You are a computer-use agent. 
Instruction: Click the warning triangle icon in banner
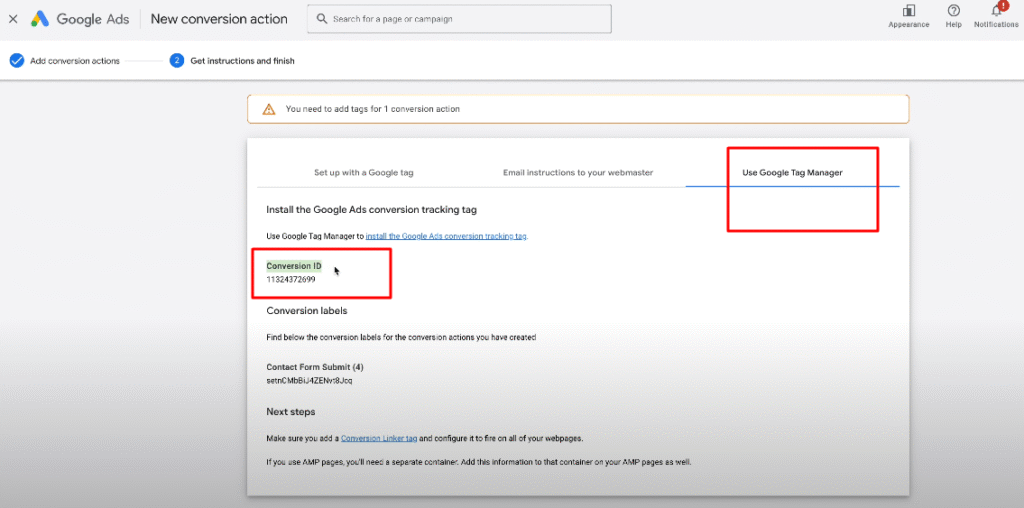268,109
